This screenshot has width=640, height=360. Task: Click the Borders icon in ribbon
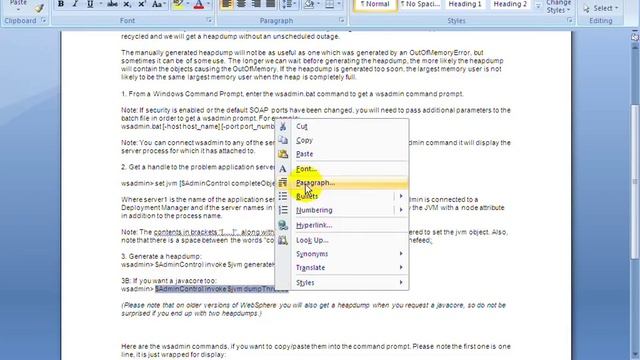(x=330, y=4)
